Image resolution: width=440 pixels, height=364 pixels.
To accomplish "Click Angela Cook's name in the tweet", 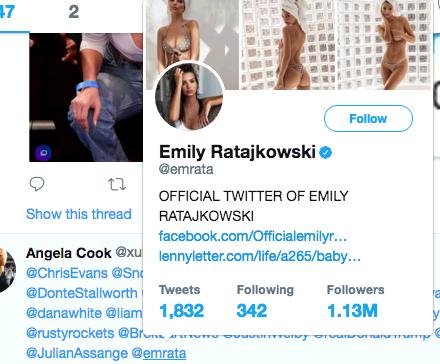I will tap(69, 253).
